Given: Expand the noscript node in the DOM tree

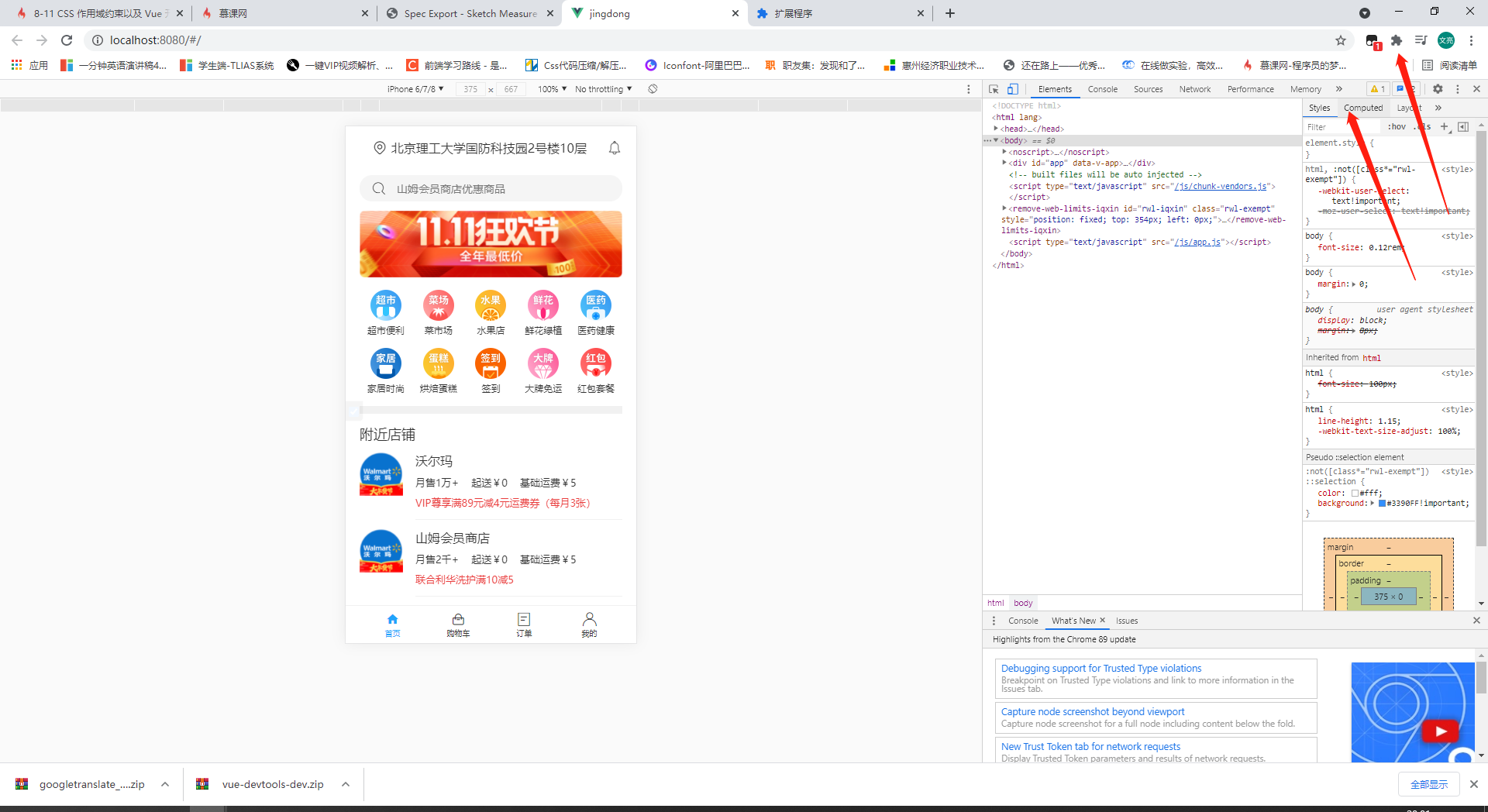Looking at the screenshot, I should pos(1004,152).
